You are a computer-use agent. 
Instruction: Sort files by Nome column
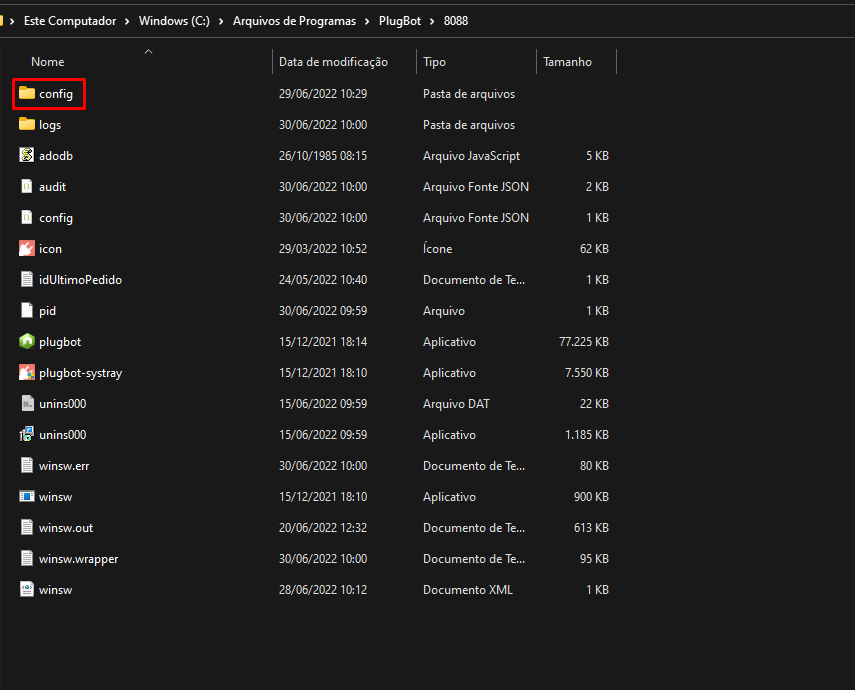(x=47, y=62)
